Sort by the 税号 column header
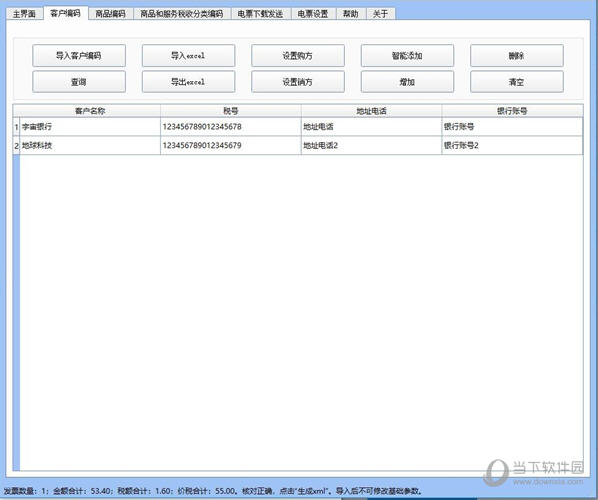This screenshot has width=598, height=500. pos(231,111)
